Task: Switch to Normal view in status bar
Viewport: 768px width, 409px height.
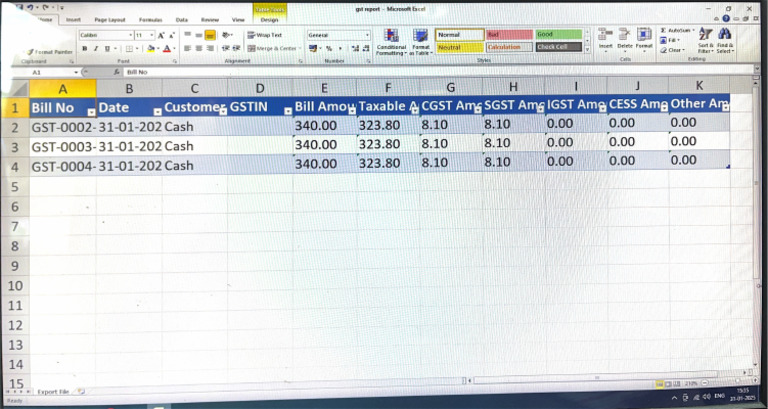Action: 660,383
